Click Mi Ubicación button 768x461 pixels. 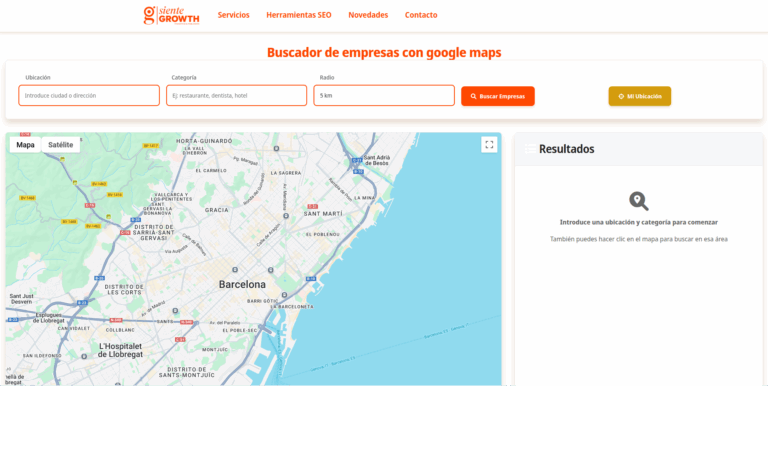pyautogui.click(x=640, y=97)
